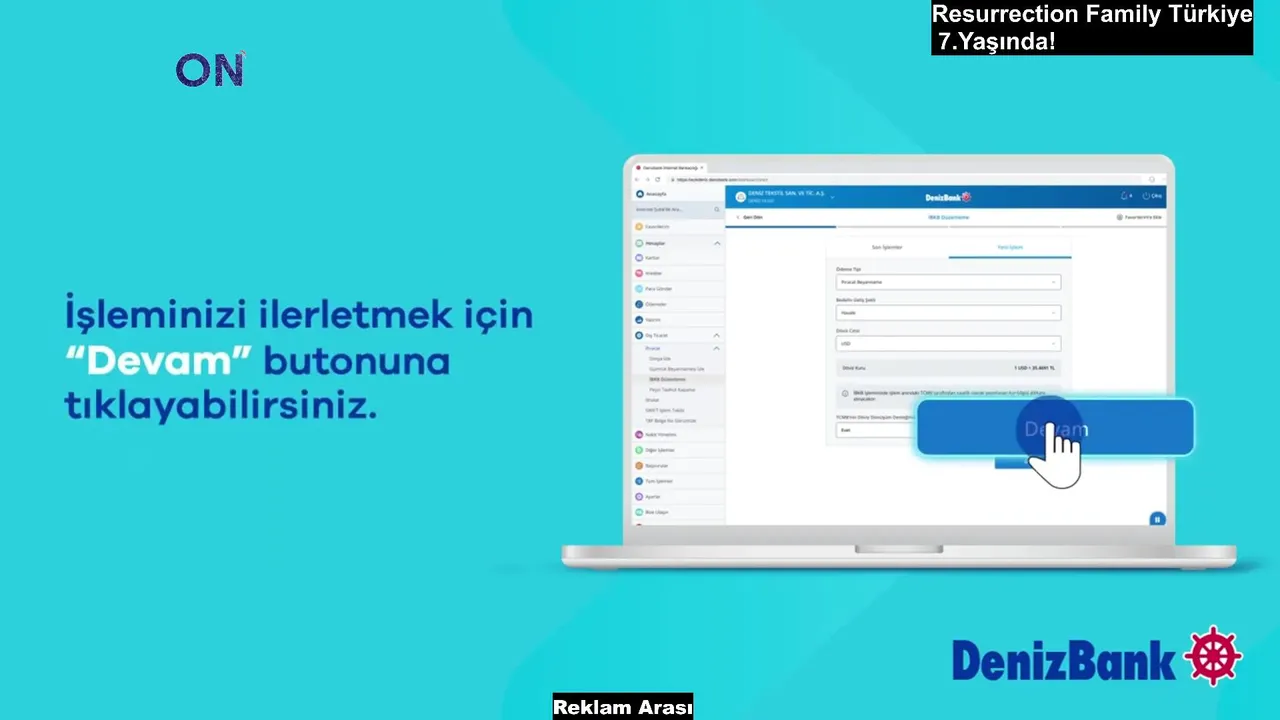Open the Tüm İşlemler sidebar icon

tap(639, 481)
